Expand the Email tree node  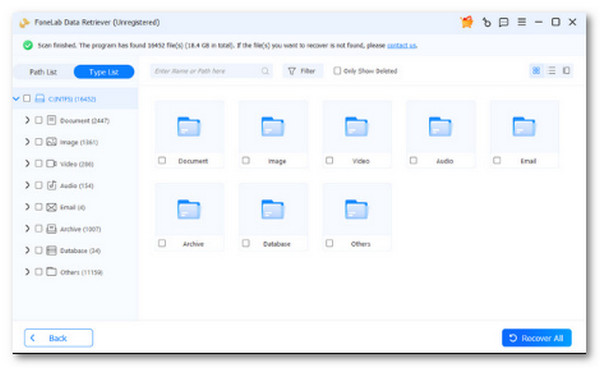(27, 207)
